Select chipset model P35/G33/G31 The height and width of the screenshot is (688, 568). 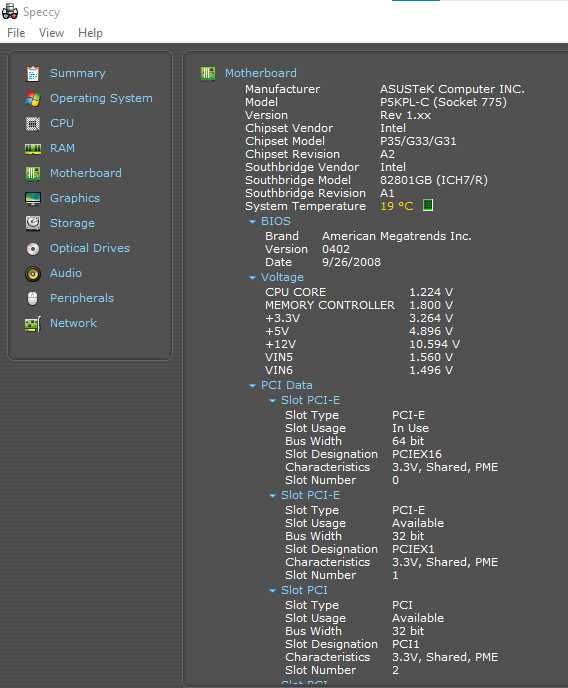click(418, 141)
